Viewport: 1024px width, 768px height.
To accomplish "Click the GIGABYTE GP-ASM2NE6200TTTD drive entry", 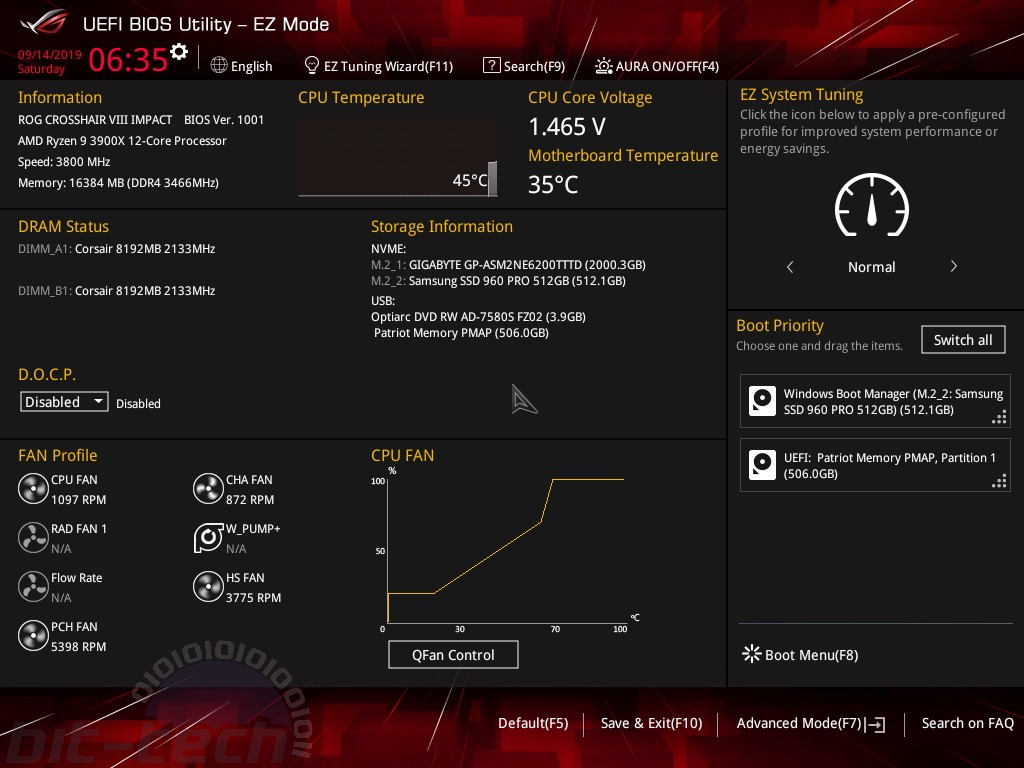I will [x=508, y=264].
